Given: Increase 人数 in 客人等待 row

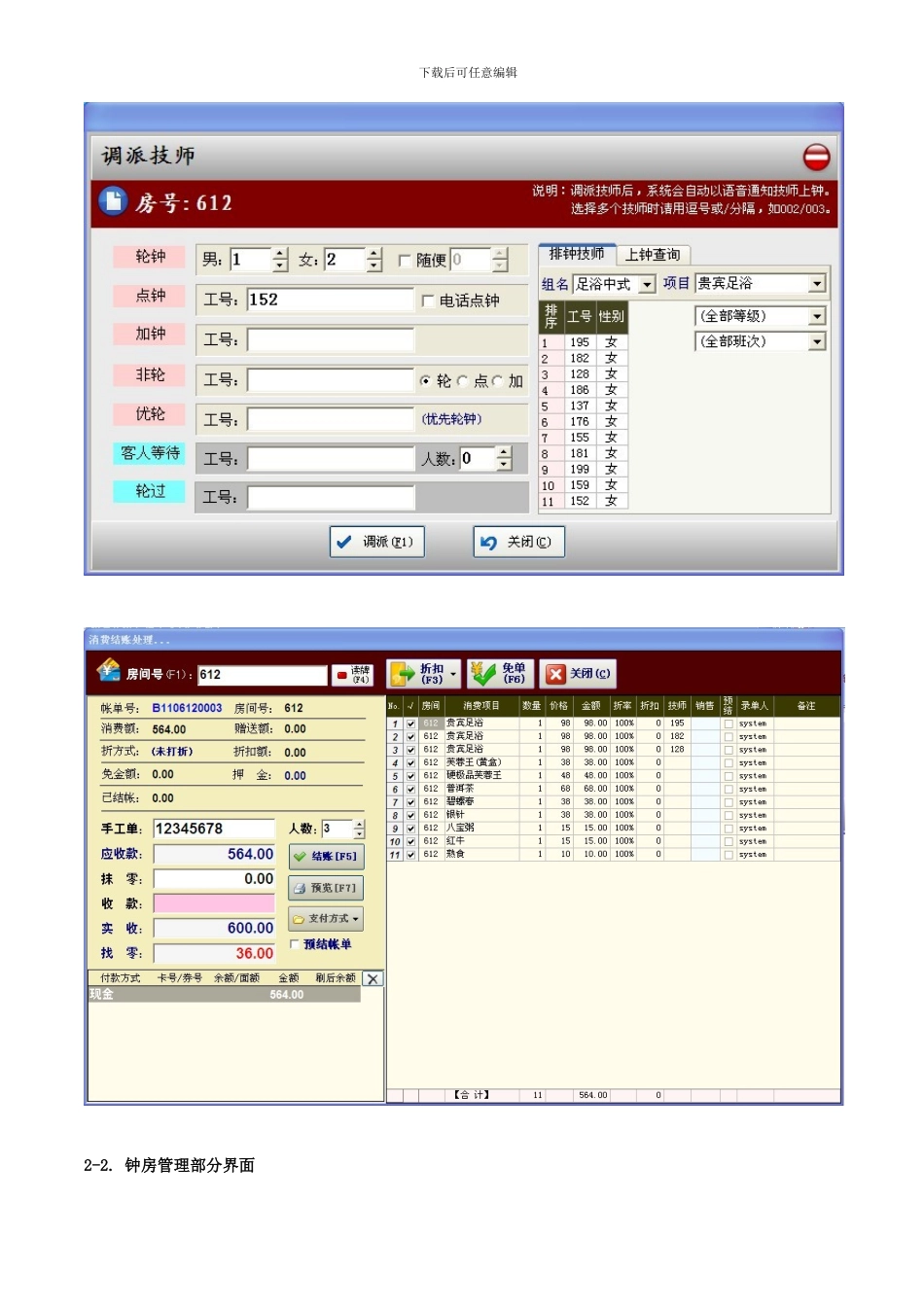Looking at the screenshot, I should (503, 452).
